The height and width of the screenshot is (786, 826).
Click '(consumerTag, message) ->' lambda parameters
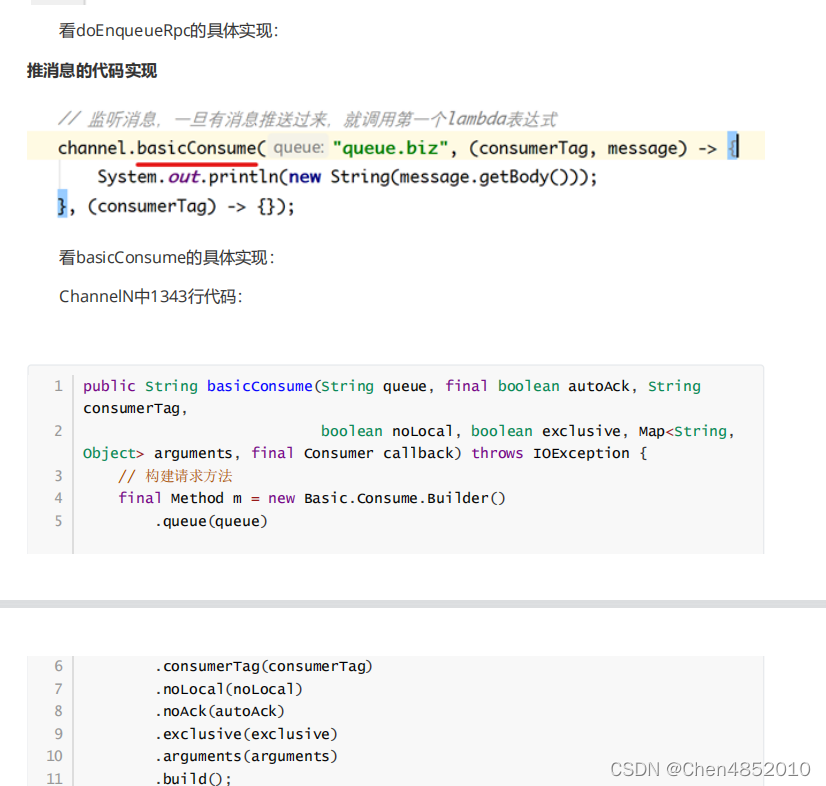[x=593, y=149]
